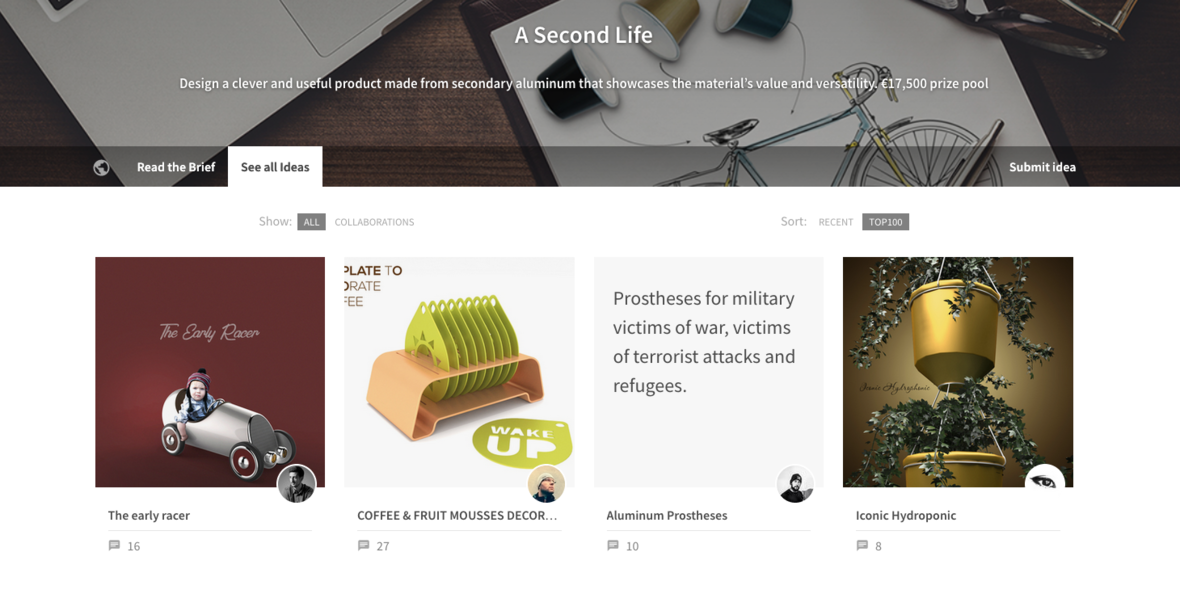Viewport: 1180px width, 590px height.
Task: Open the author avatar on The early racer card
Action: (297, 484)
